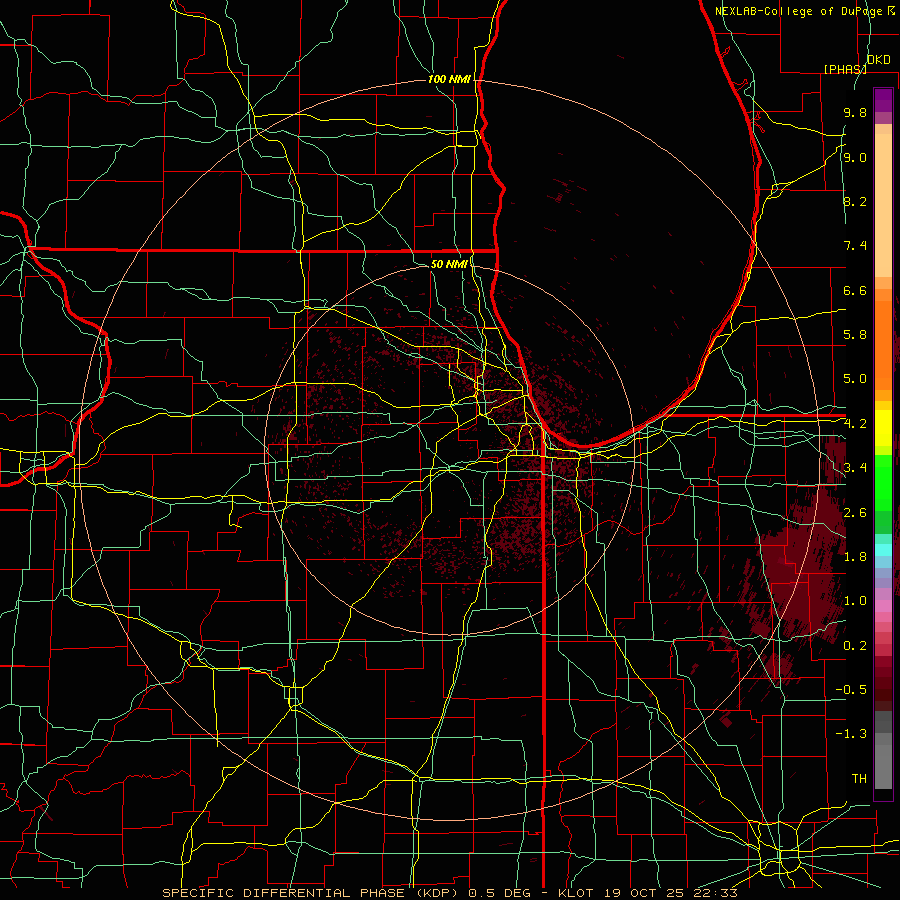Pick the purple segment atop the color bar
The width and height of the screenshot is (900, 900).
[x=883, y=100]
